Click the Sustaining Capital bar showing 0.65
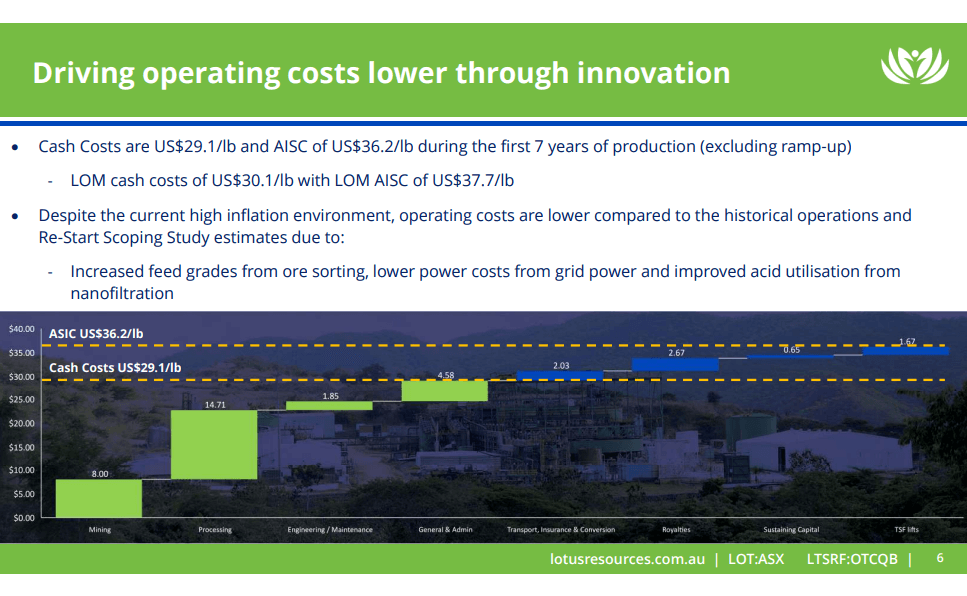Image resolution: width=967 pixels, height=596 pixels. (x=790, y=355)
